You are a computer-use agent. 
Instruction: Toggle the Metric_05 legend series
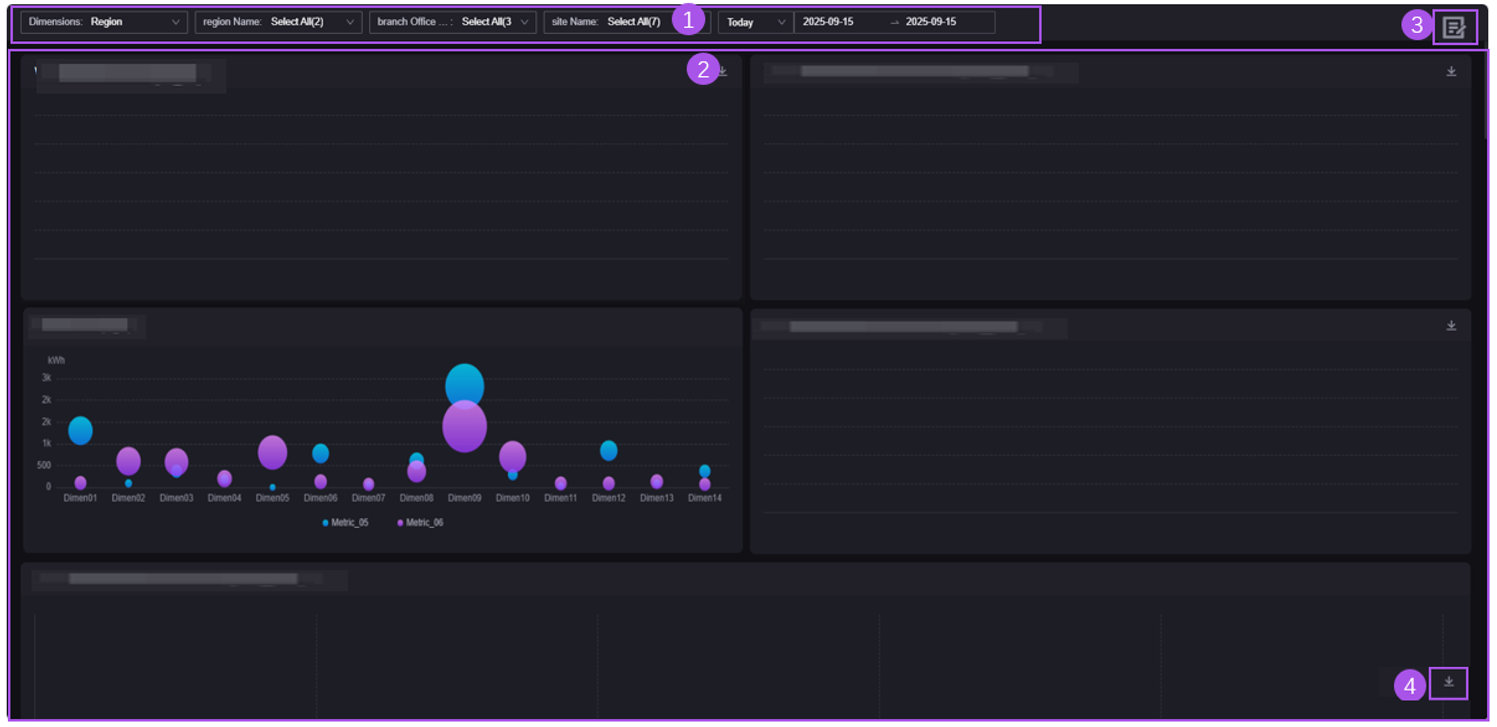[345, 523]
